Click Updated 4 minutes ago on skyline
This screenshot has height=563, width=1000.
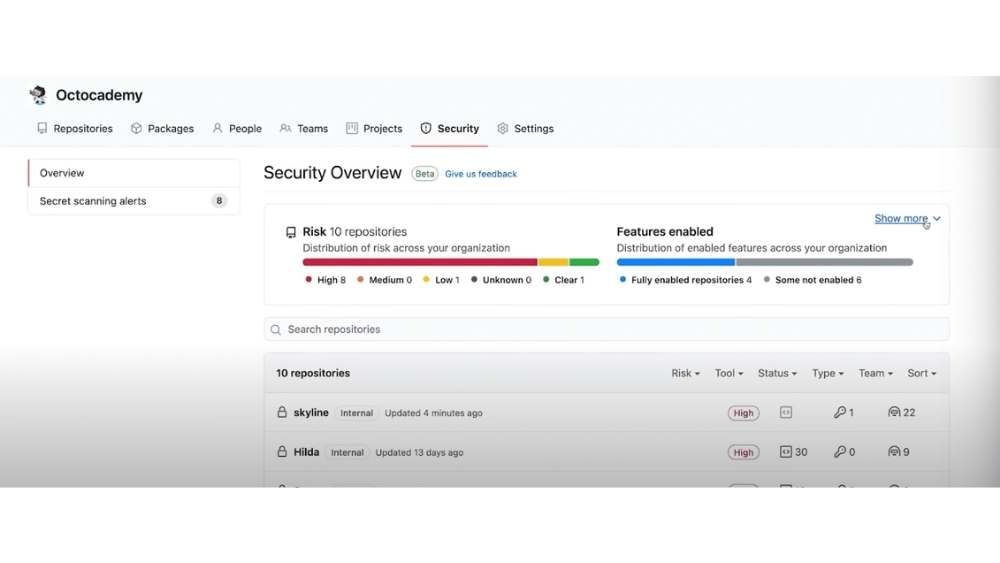pyautogui.click(x=434, y=413)
